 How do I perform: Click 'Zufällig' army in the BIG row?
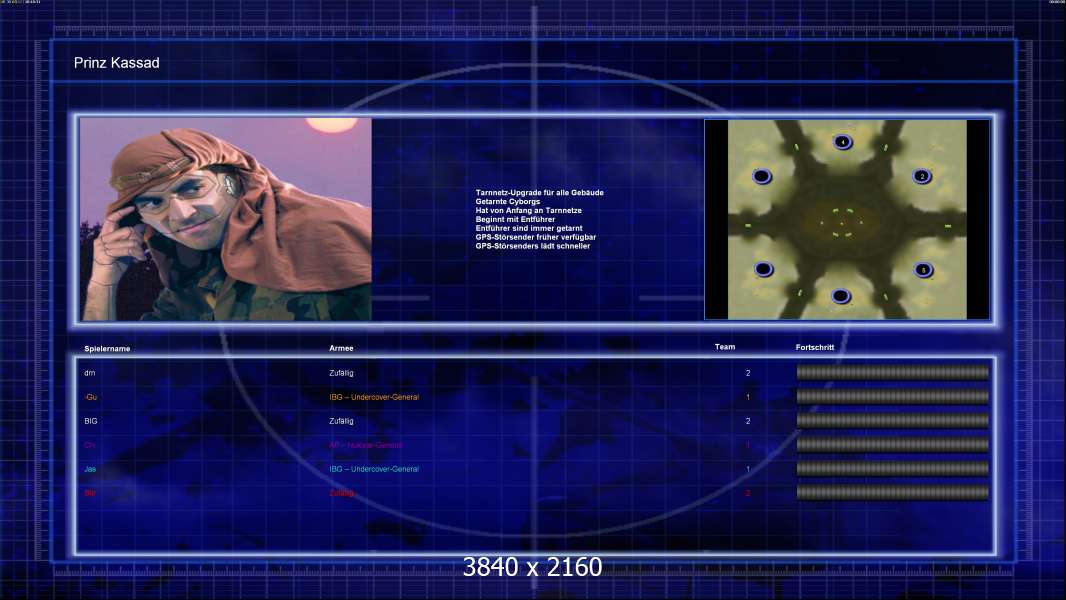(x=341, y=421)
